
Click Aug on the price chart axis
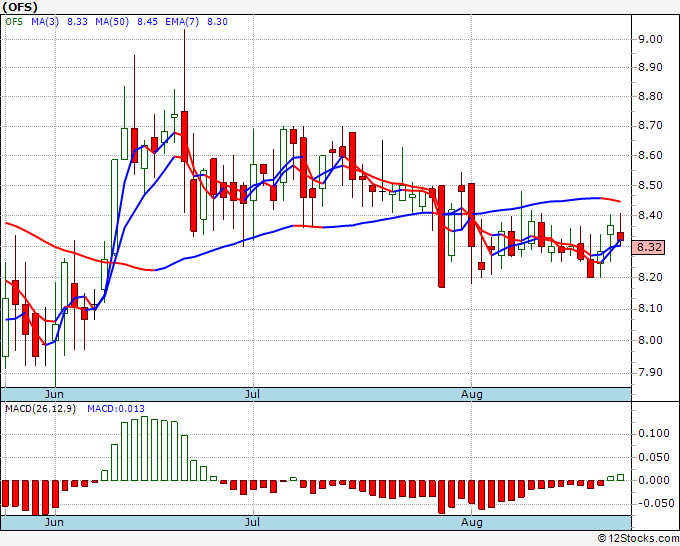(472, 394)
